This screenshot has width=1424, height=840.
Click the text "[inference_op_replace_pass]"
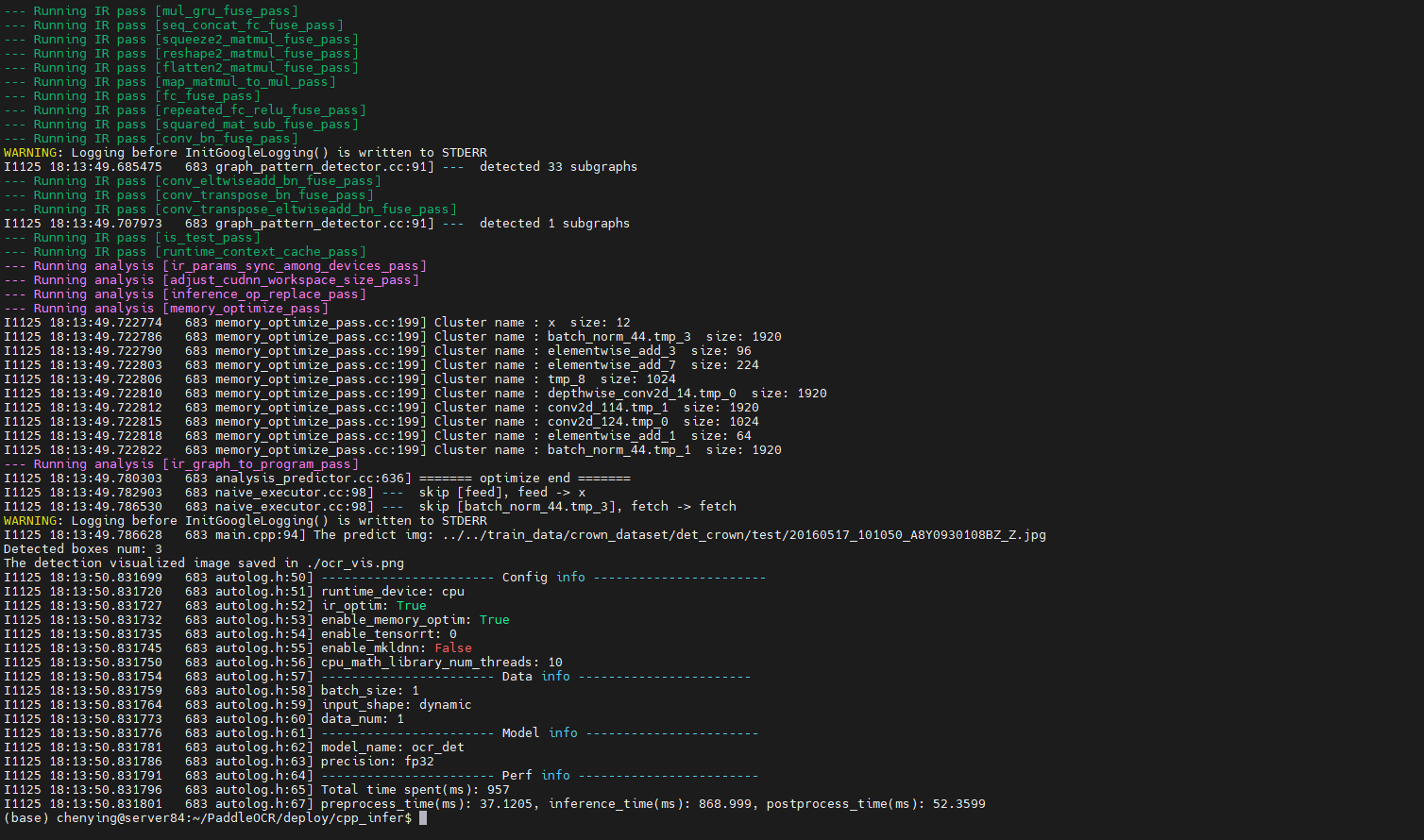click(x=264, y=294)
